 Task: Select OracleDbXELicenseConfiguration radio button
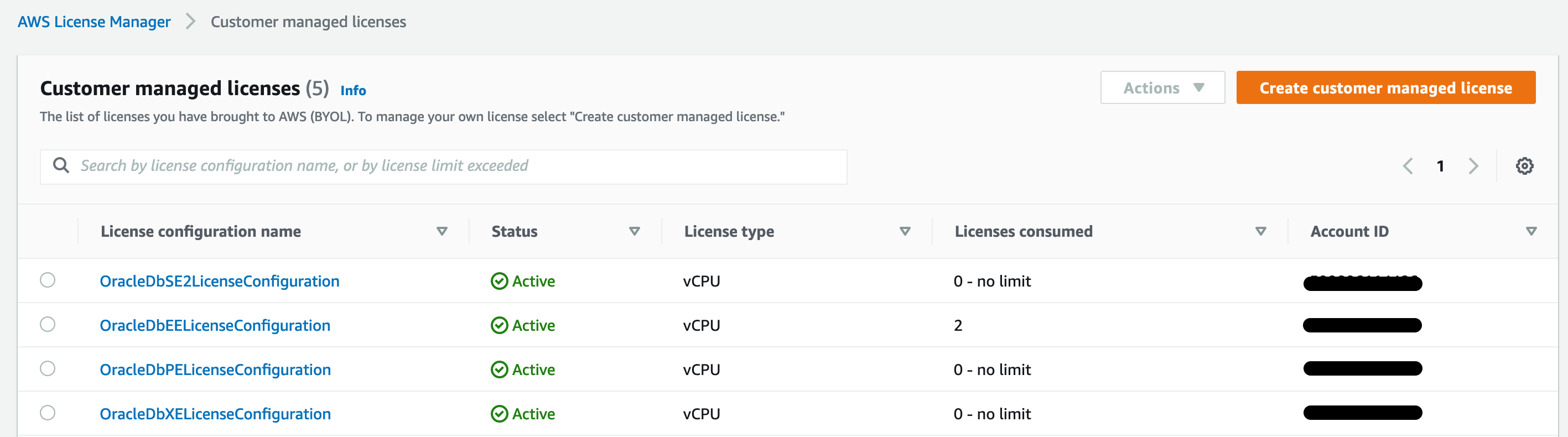point(48,413)
